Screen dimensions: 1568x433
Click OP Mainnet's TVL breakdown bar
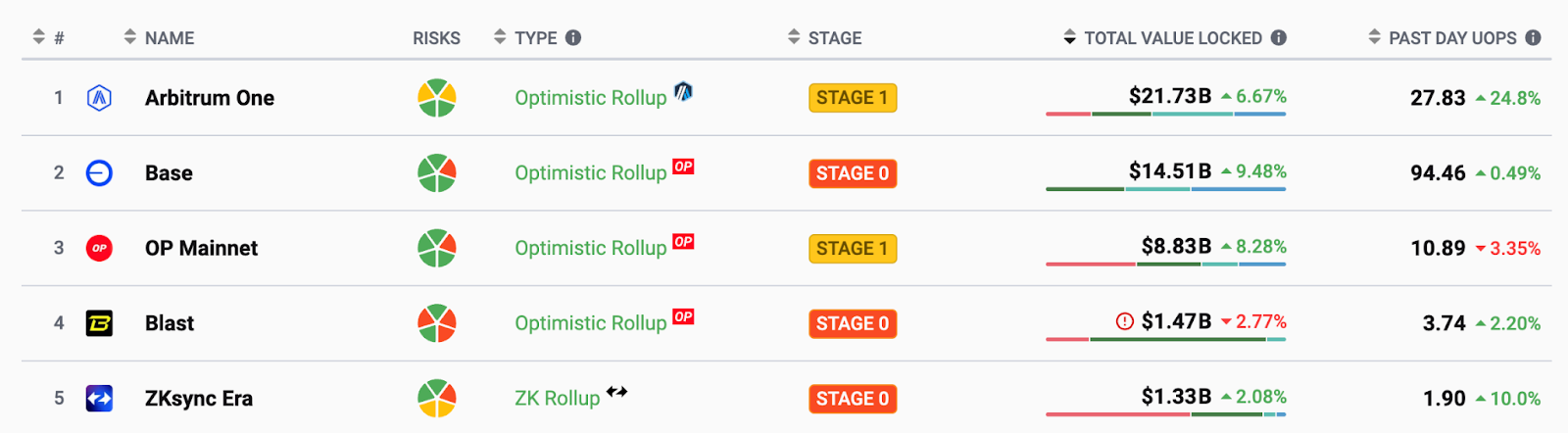tap(1165, 264)
